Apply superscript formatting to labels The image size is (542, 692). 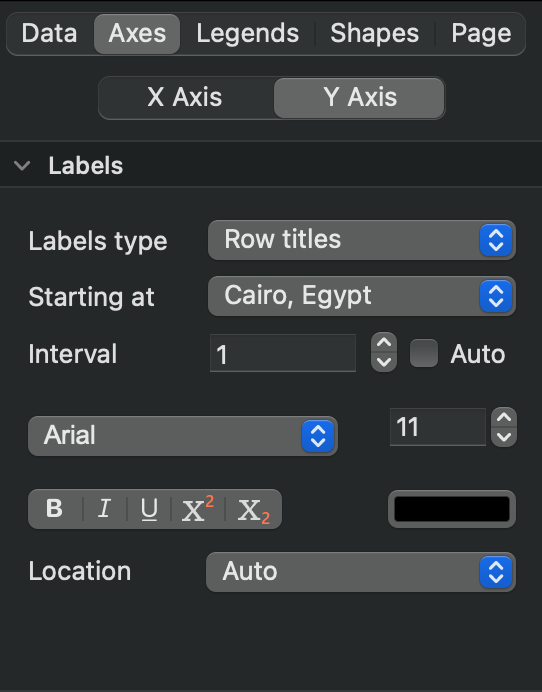[x=198, y=508]
